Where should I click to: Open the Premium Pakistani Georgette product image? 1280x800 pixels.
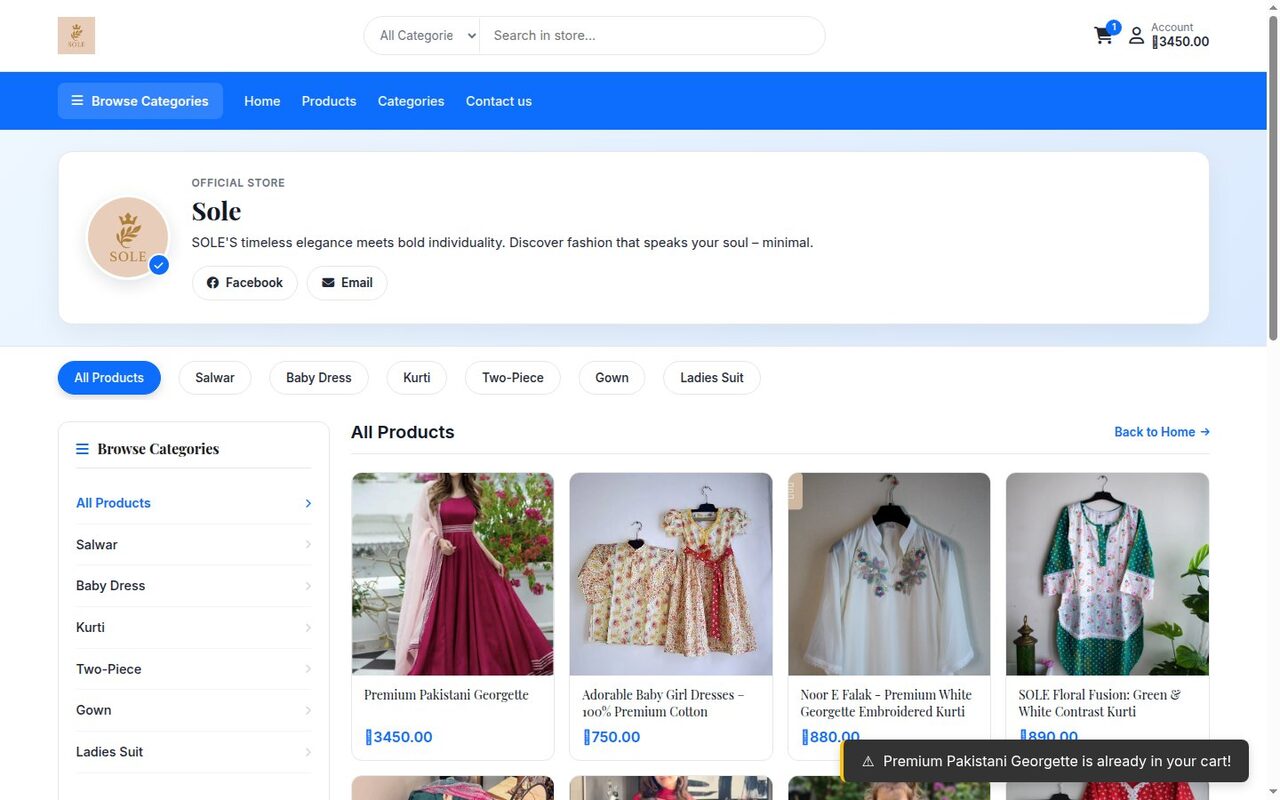453,574
